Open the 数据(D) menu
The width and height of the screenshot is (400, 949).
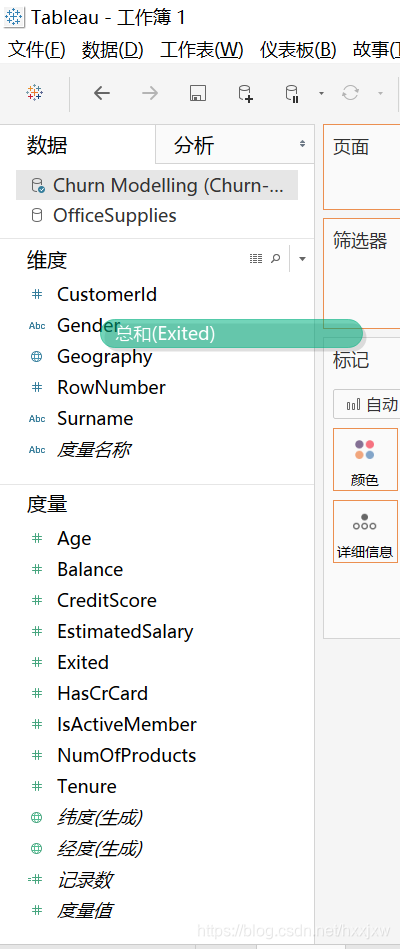point(113,50)
